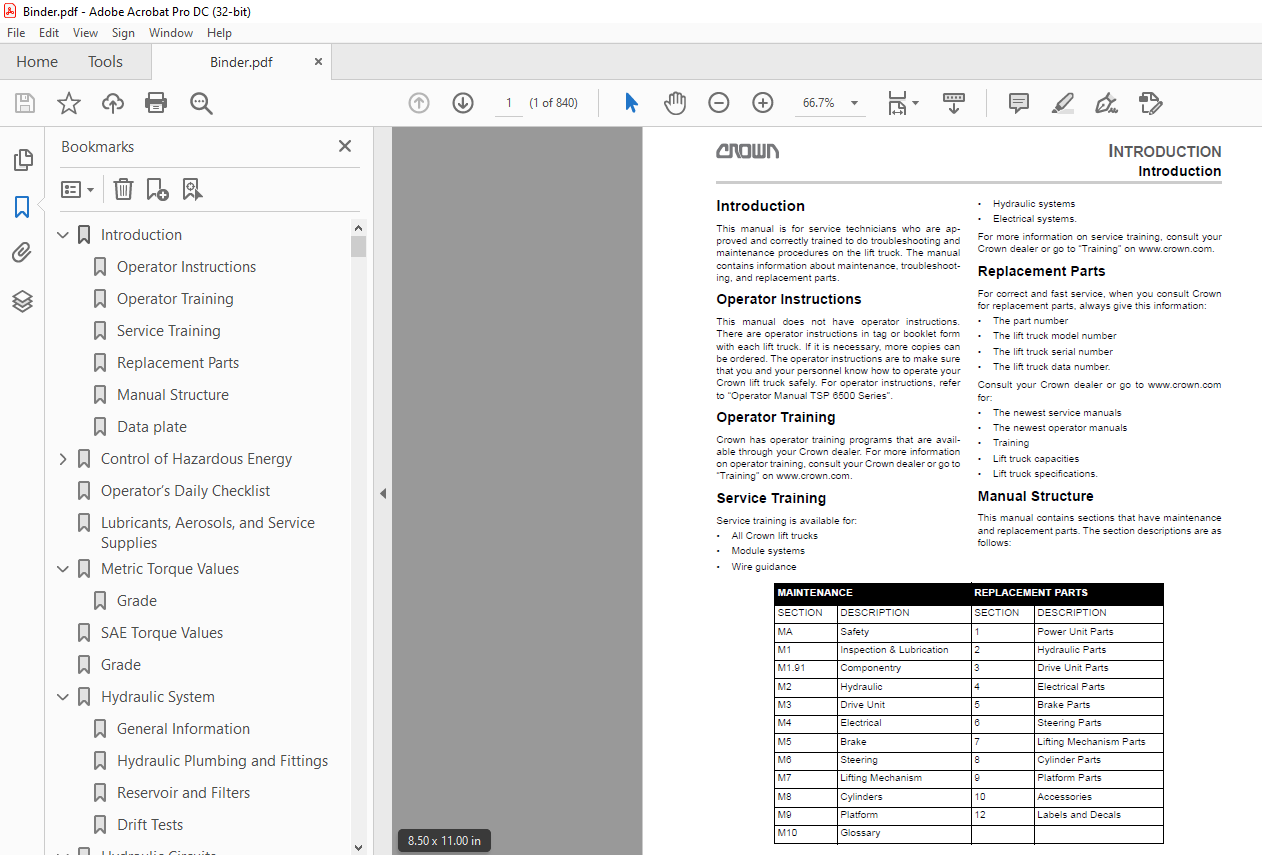Open Hydraulic Plumbing and Fittings bookmark
This screenshot has height=855, width=1262.
click(x=222, y=761)
